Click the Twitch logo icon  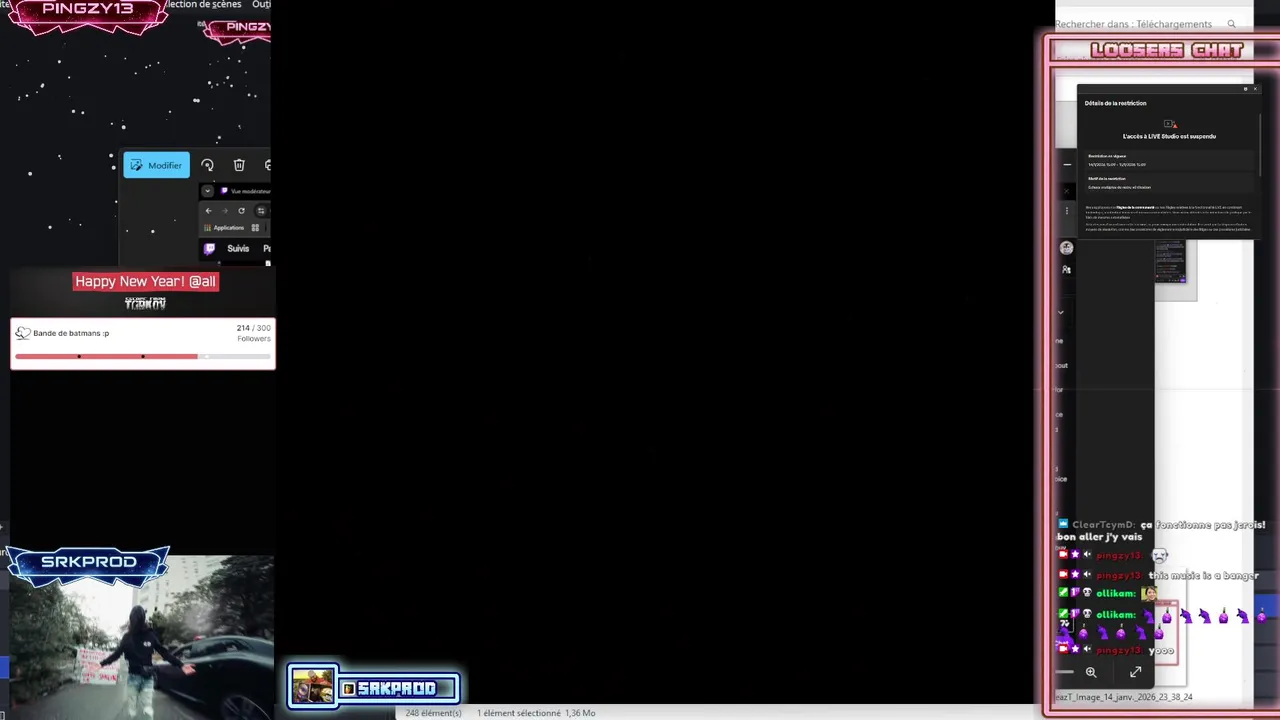(209, 248)
